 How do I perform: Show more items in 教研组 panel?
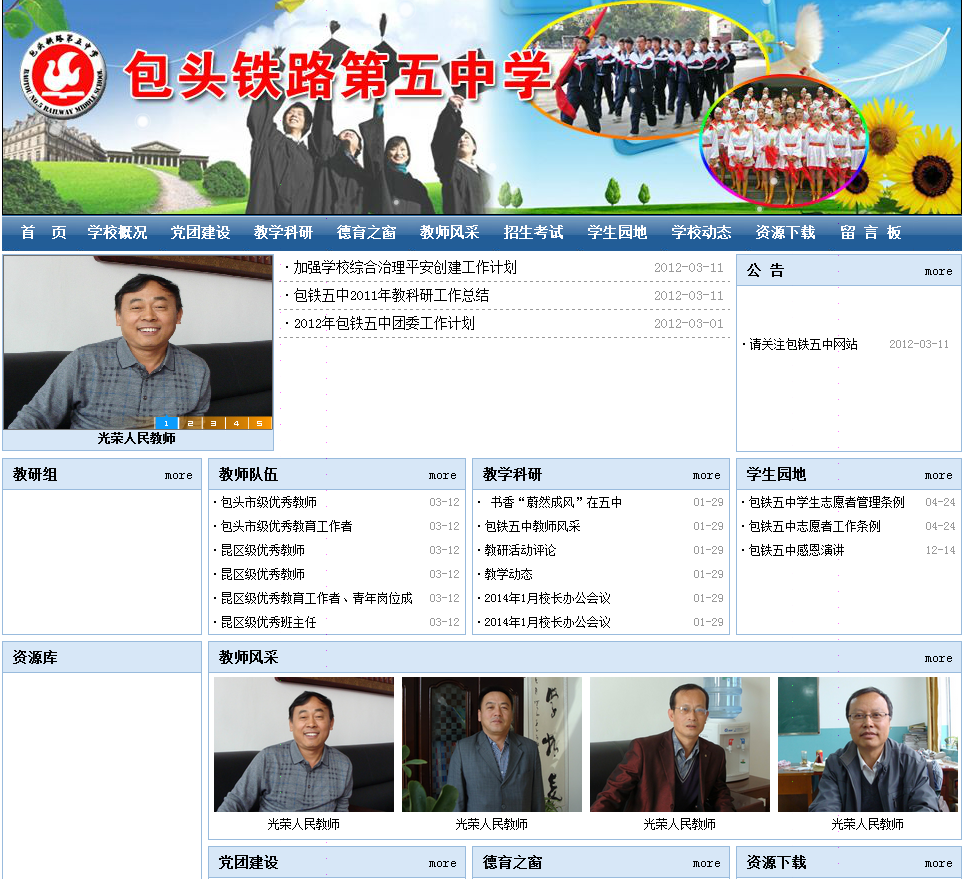[x=178, y=475]
